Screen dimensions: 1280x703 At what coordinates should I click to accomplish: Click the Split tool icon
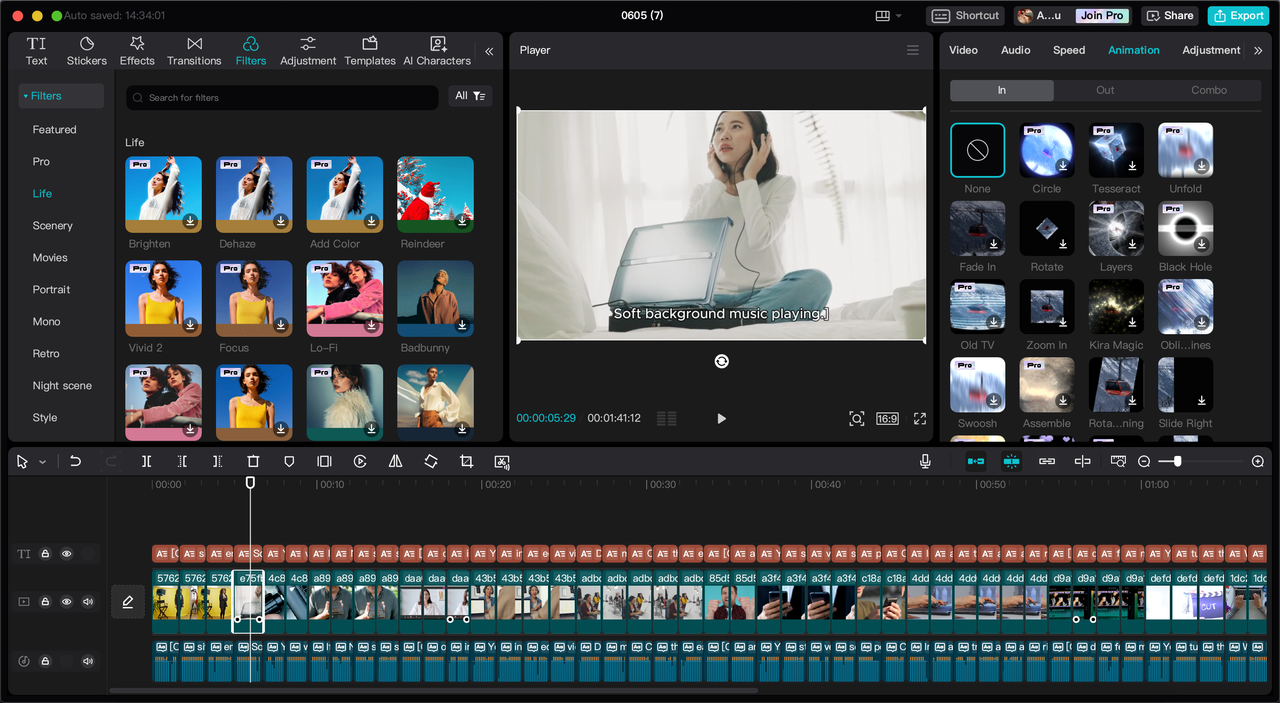pos(146,461)
